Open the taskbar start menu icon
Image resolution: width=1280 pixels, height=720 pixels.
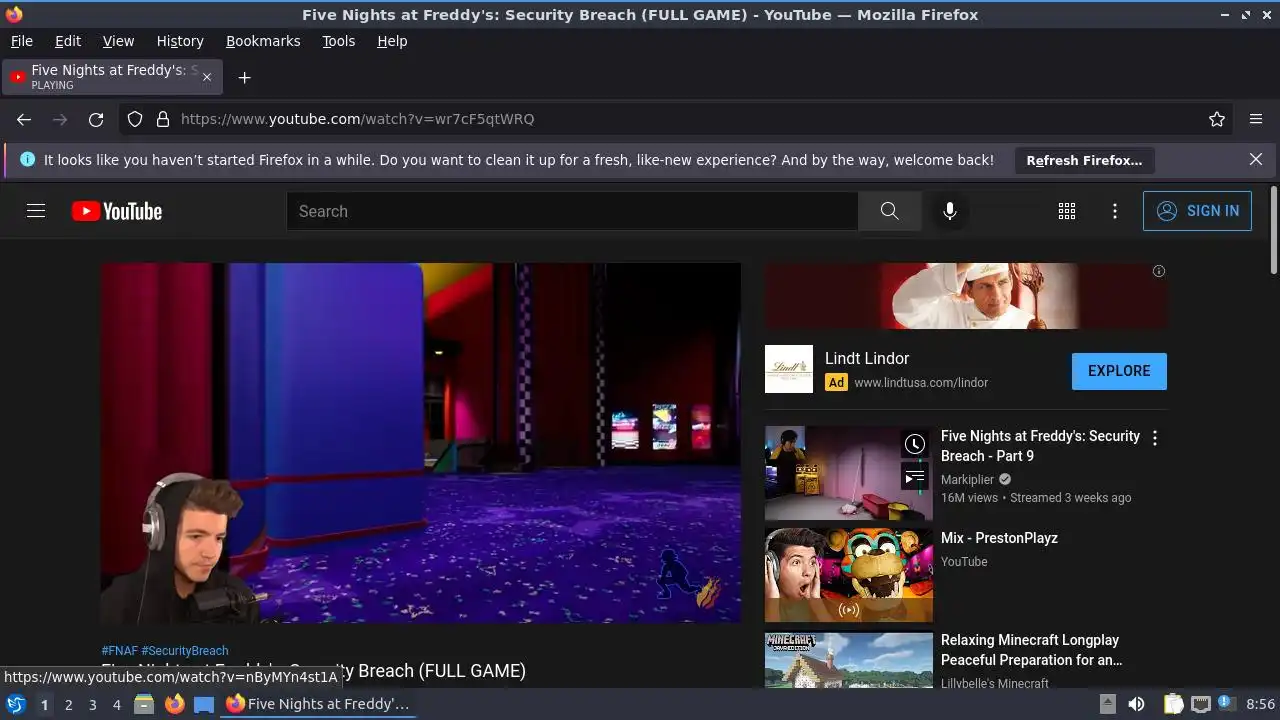click(x=16, y=704)
